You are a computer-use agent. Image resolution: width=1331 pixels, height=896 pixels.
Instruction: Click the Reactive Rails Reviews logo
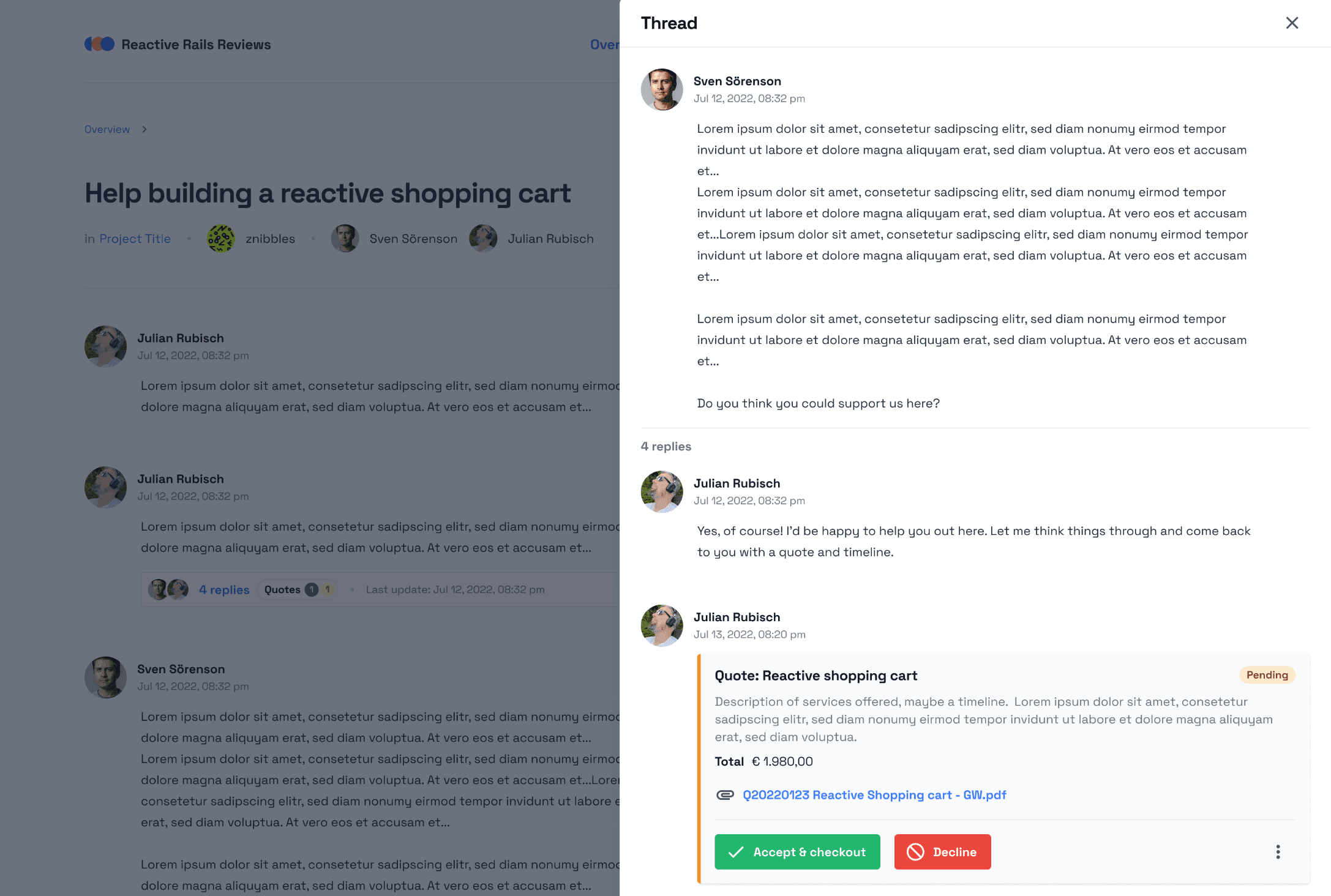[100, 44]
